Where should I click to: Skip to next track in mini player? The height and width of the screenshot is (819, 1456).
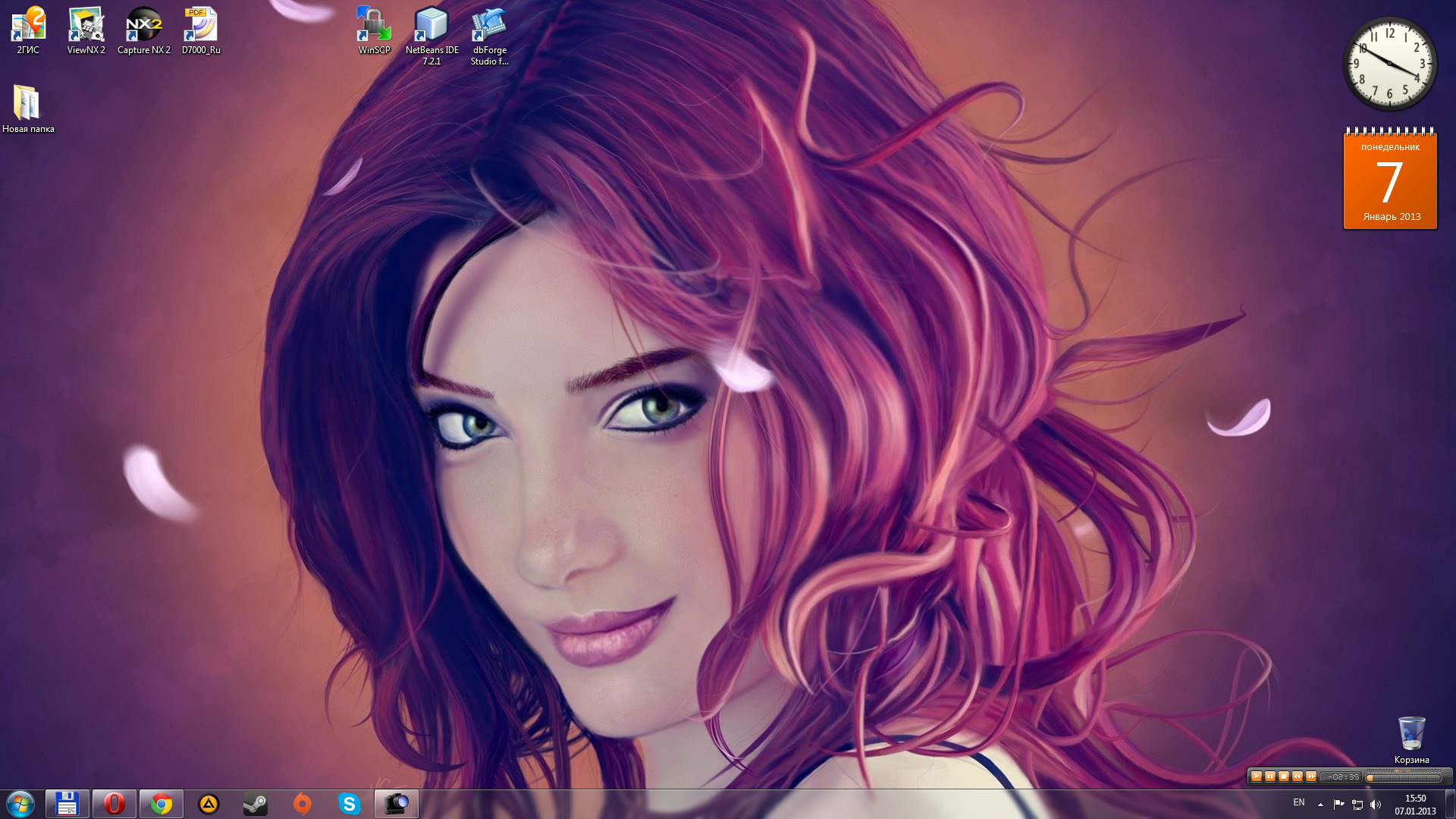click(1311, 777)
